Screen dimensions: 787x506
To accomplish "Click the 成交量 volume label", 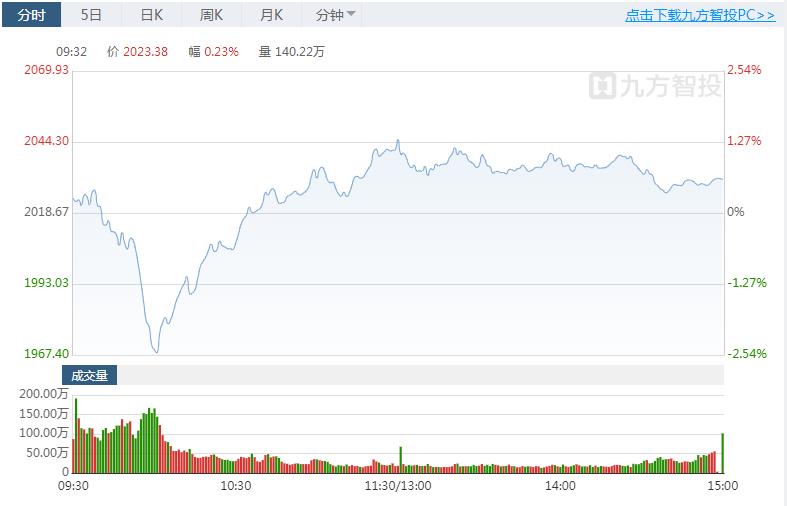I will point(90,376).
